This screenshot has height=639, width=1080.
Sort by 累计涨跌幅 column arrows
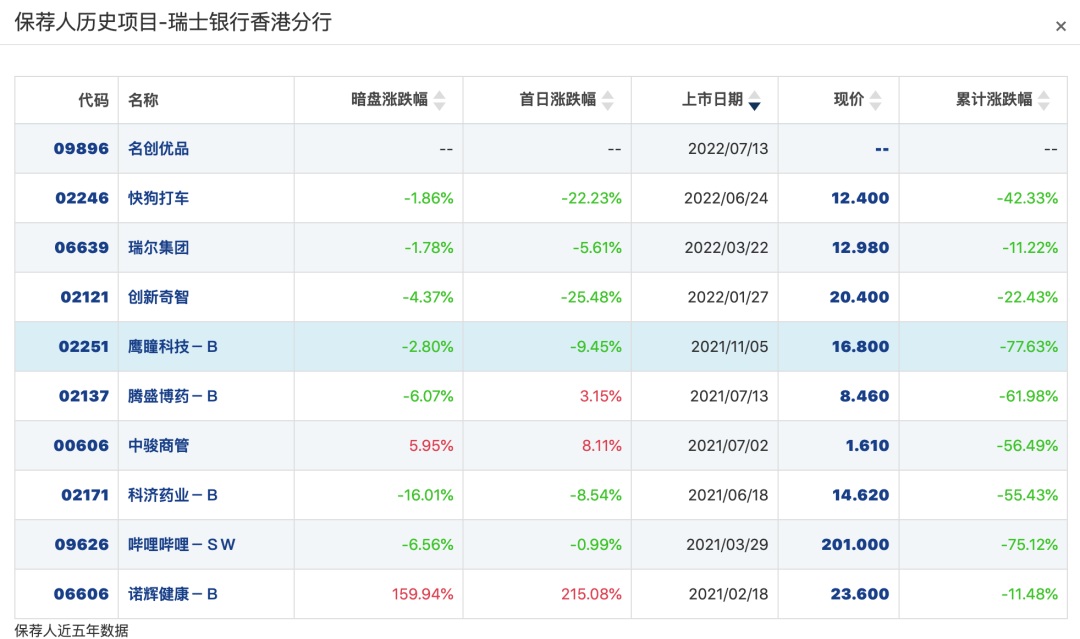point(1043,101)
